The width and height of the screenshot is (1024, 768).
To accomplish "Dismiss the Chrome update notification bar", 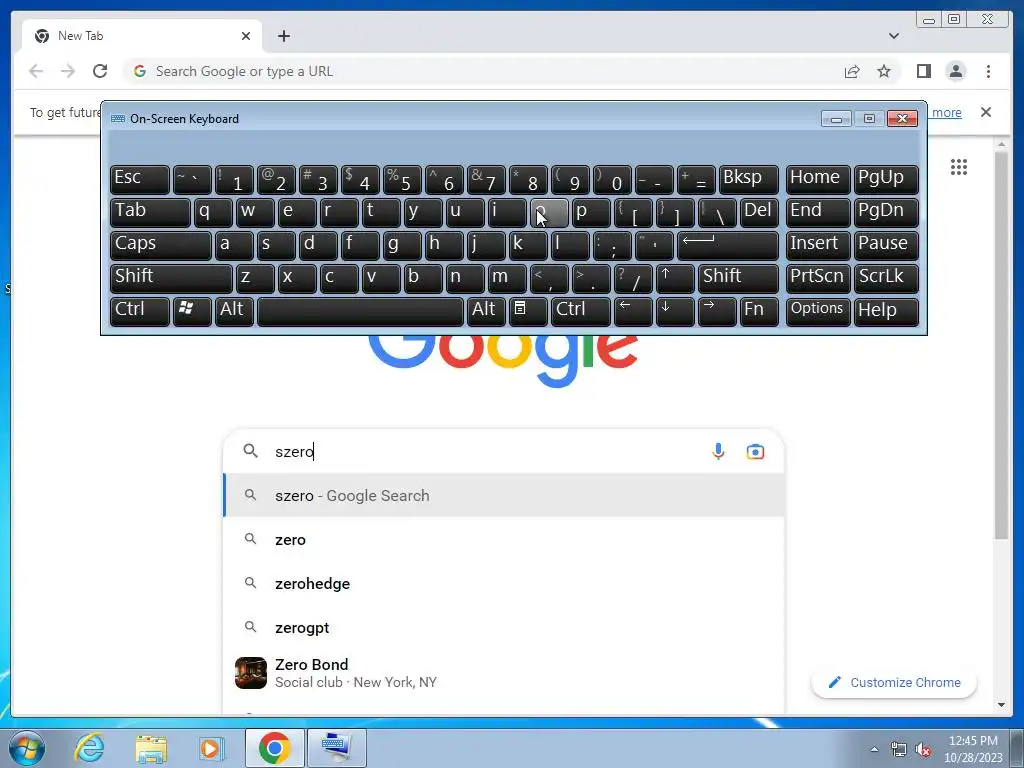I will coord(985,112).
